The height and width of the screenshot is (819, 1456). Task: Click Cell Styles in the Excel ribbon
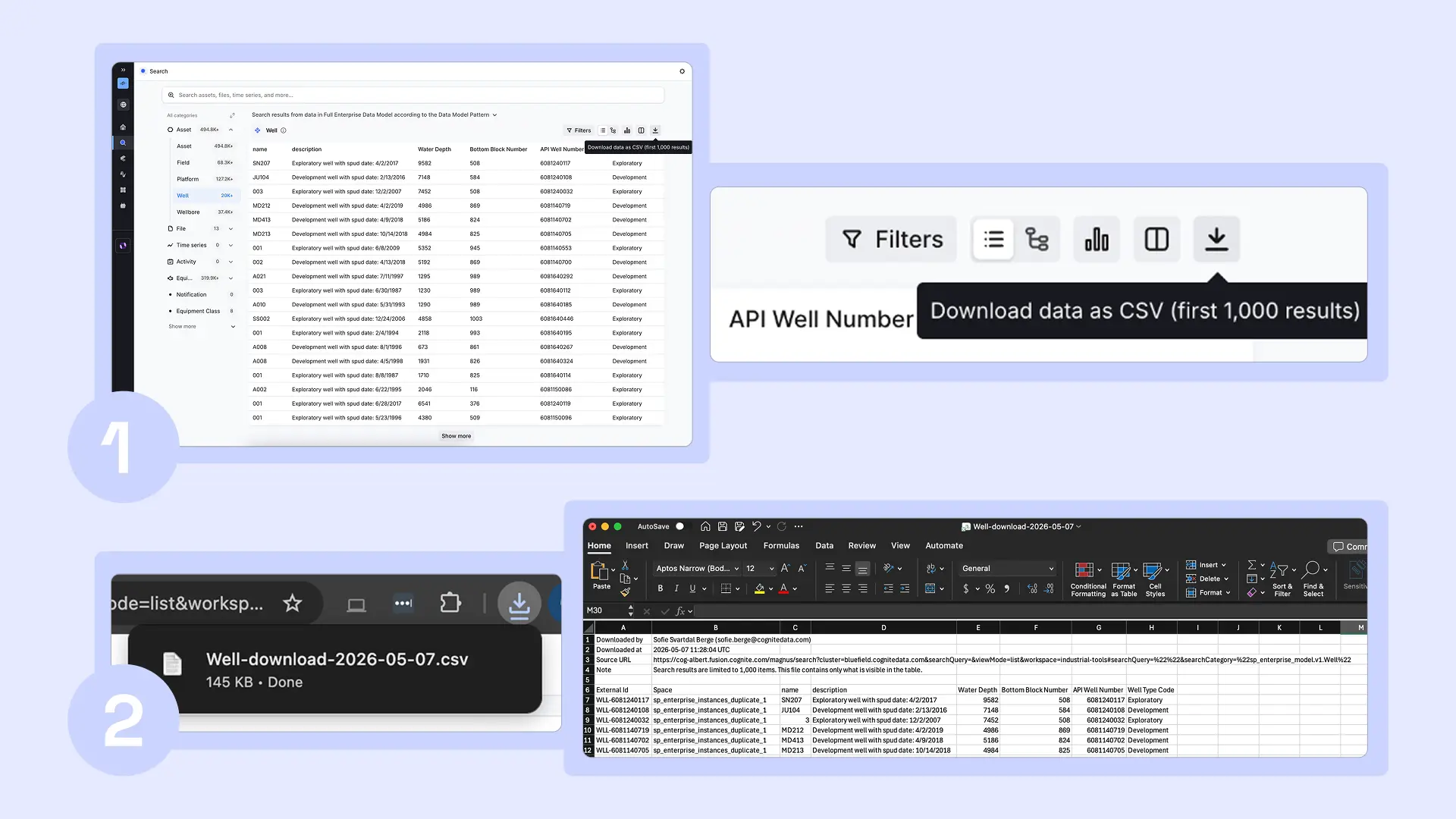tap(1155, 580)
